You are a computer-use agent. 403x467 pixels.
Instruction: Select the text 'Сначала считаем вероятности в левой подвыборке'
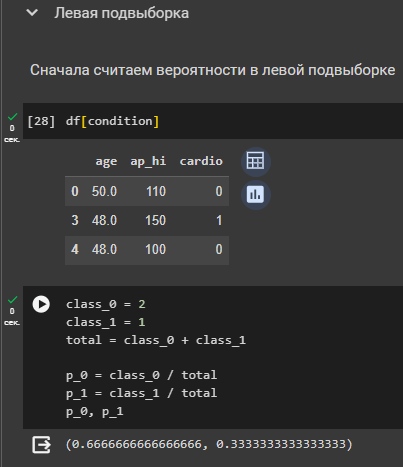(x=213, y=70)
